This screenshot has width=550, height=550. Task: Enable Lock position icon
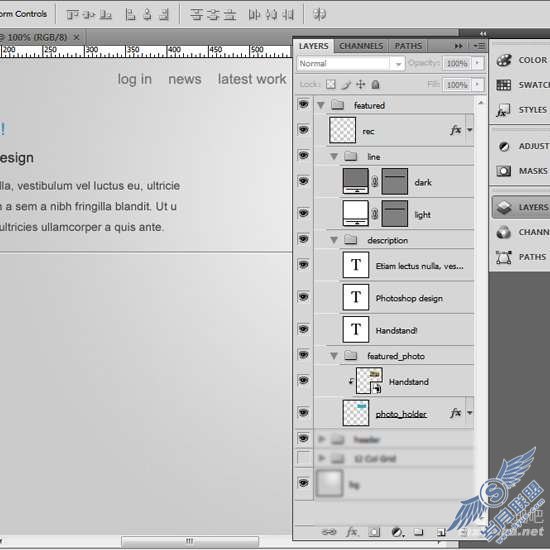pyautogui.click(x=361, y=85)
